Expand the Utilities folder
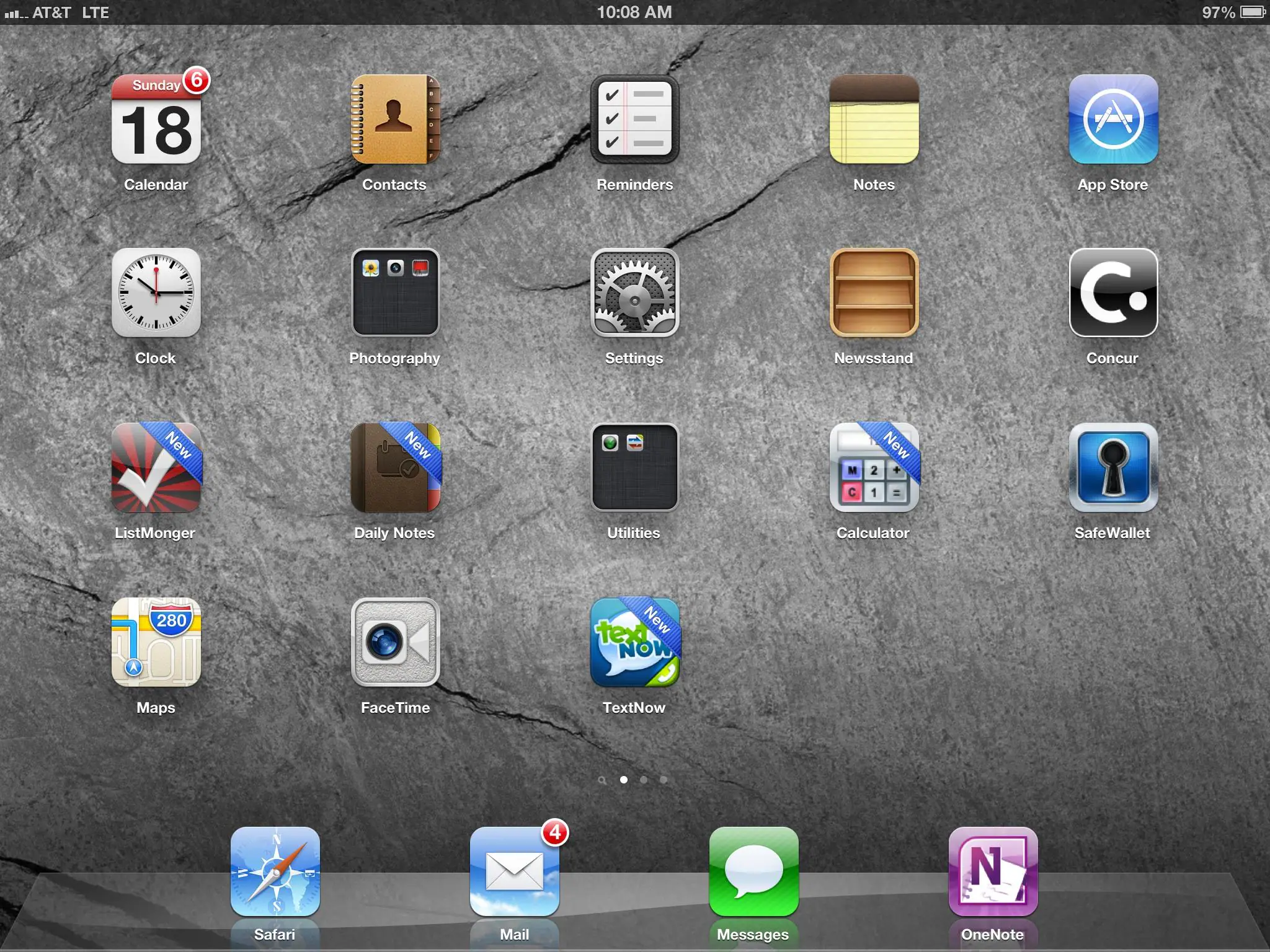This screenshot has width=1270, height=952. click(634, 468)
